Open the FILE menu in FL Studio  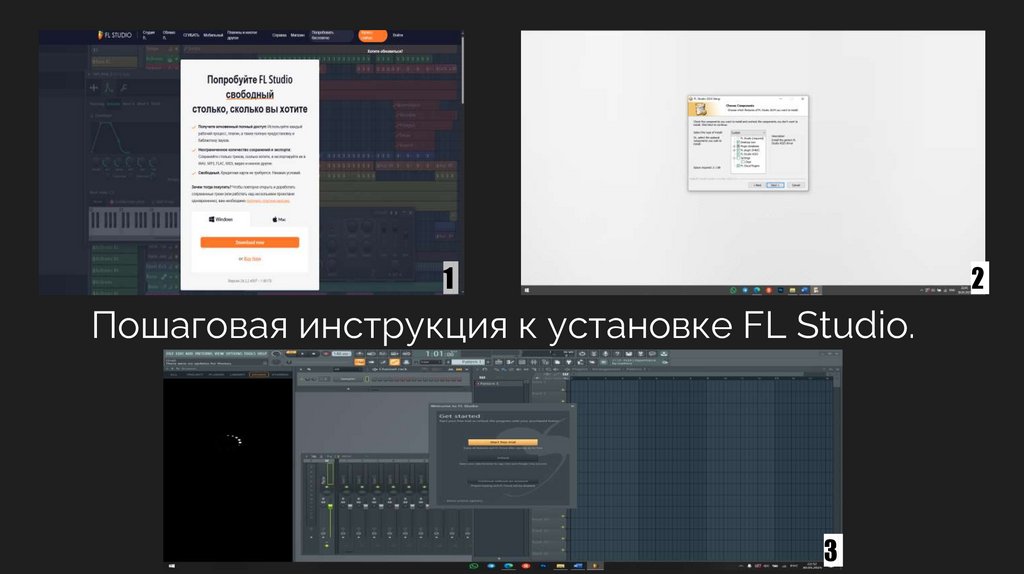pyautogui.click(x=170, y=353)
